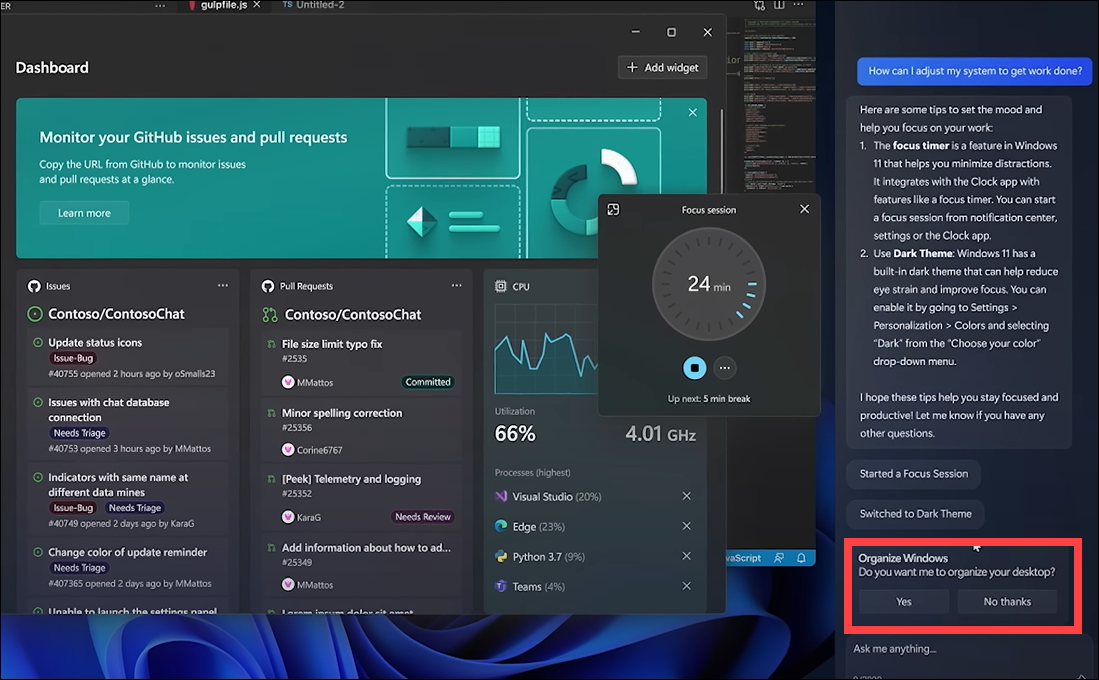Screen dimensions: 1099x680
Task: Click split editor icon in VS Code
Action: [x=779, y=4]
